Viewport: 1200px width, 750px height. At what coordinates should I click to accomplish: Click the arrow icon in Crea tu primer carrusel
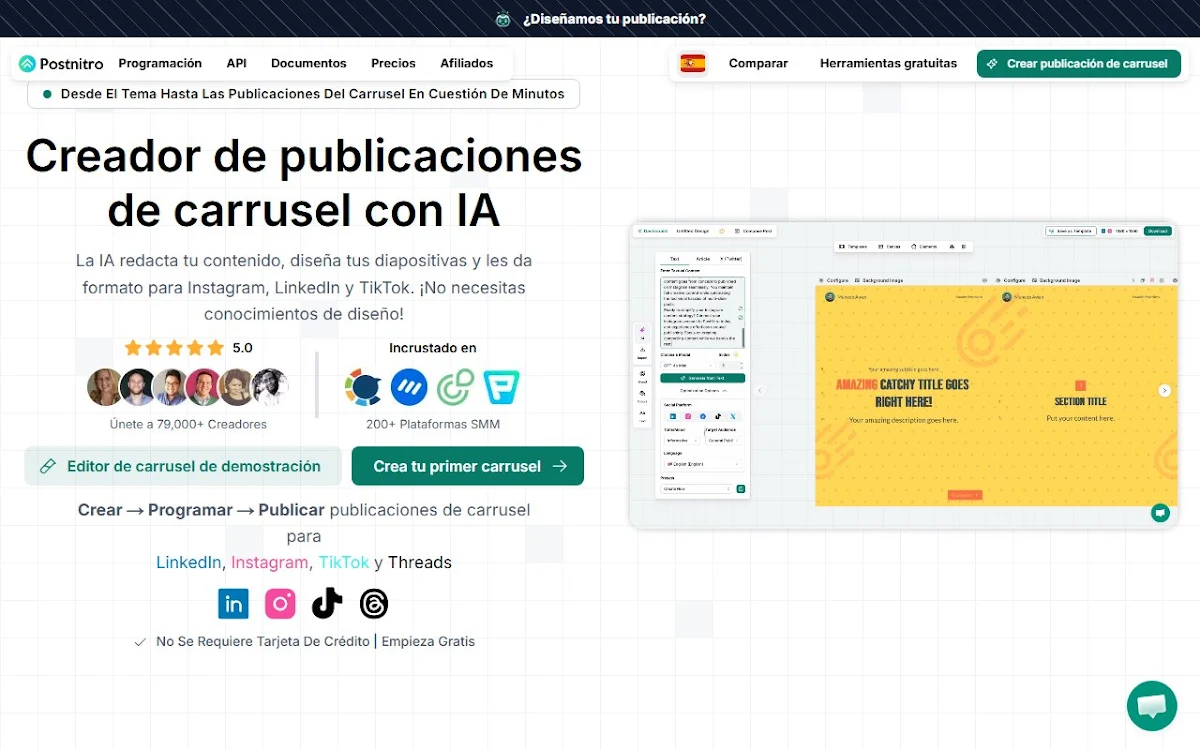tap(560, 466)
